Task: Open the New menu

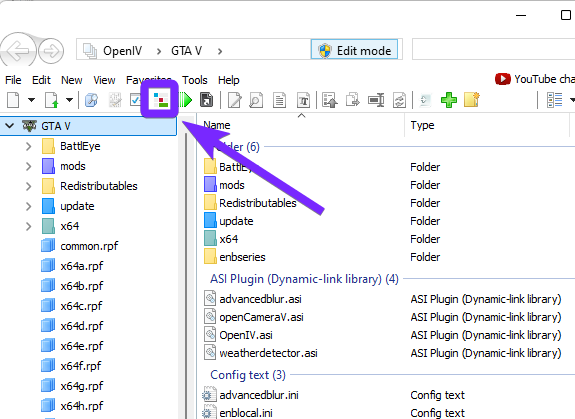Action: [72, 80]
